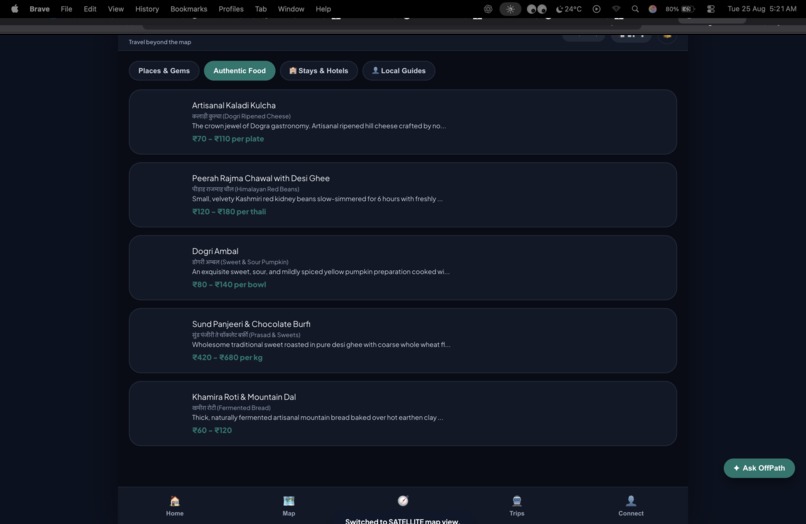
Task: Open the View menu
Action: (x=116, y=9)
